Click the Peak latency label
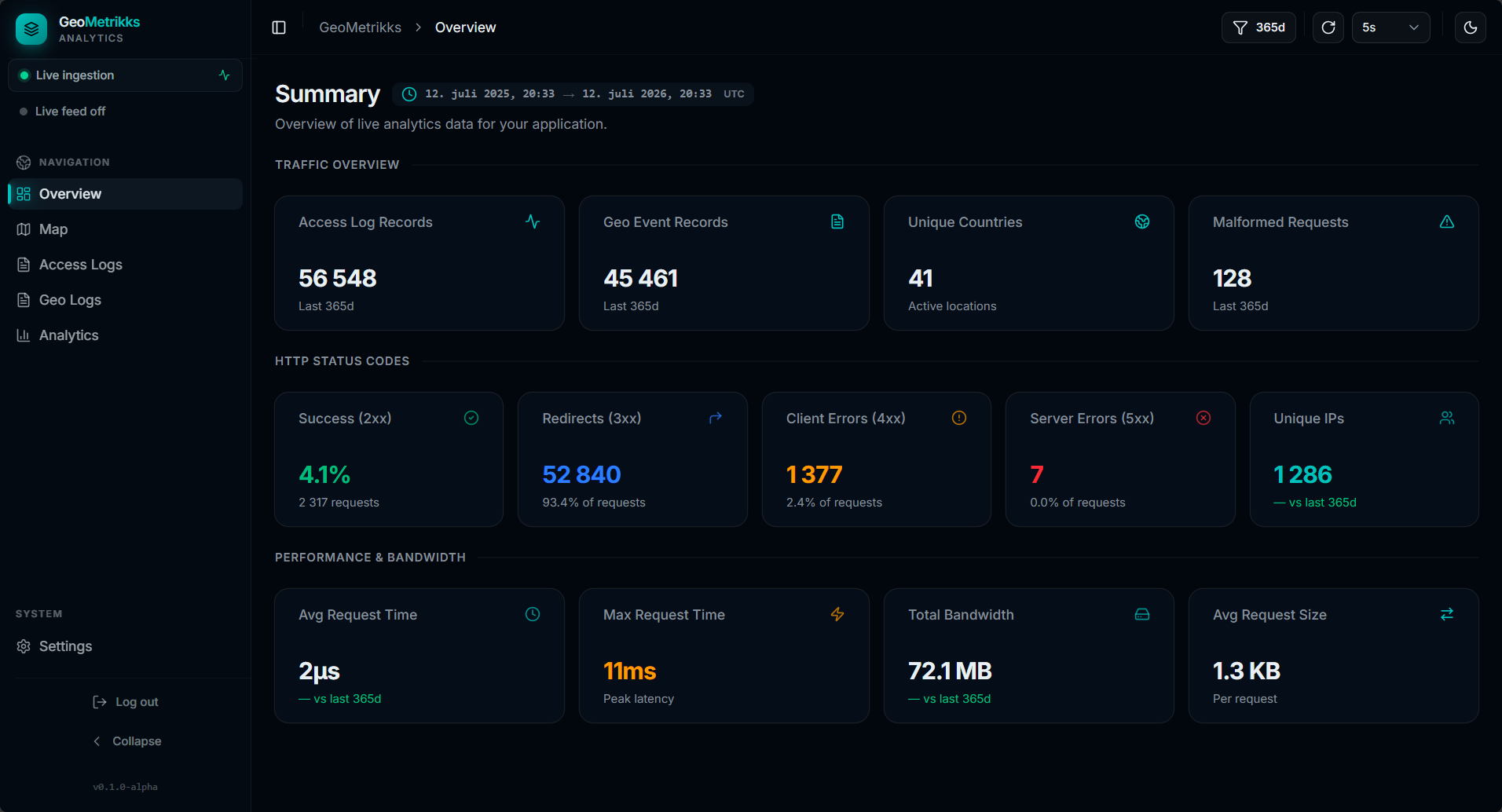This screenshot has height=812, width=1502. pyautogui.click(x=639, y=699)
